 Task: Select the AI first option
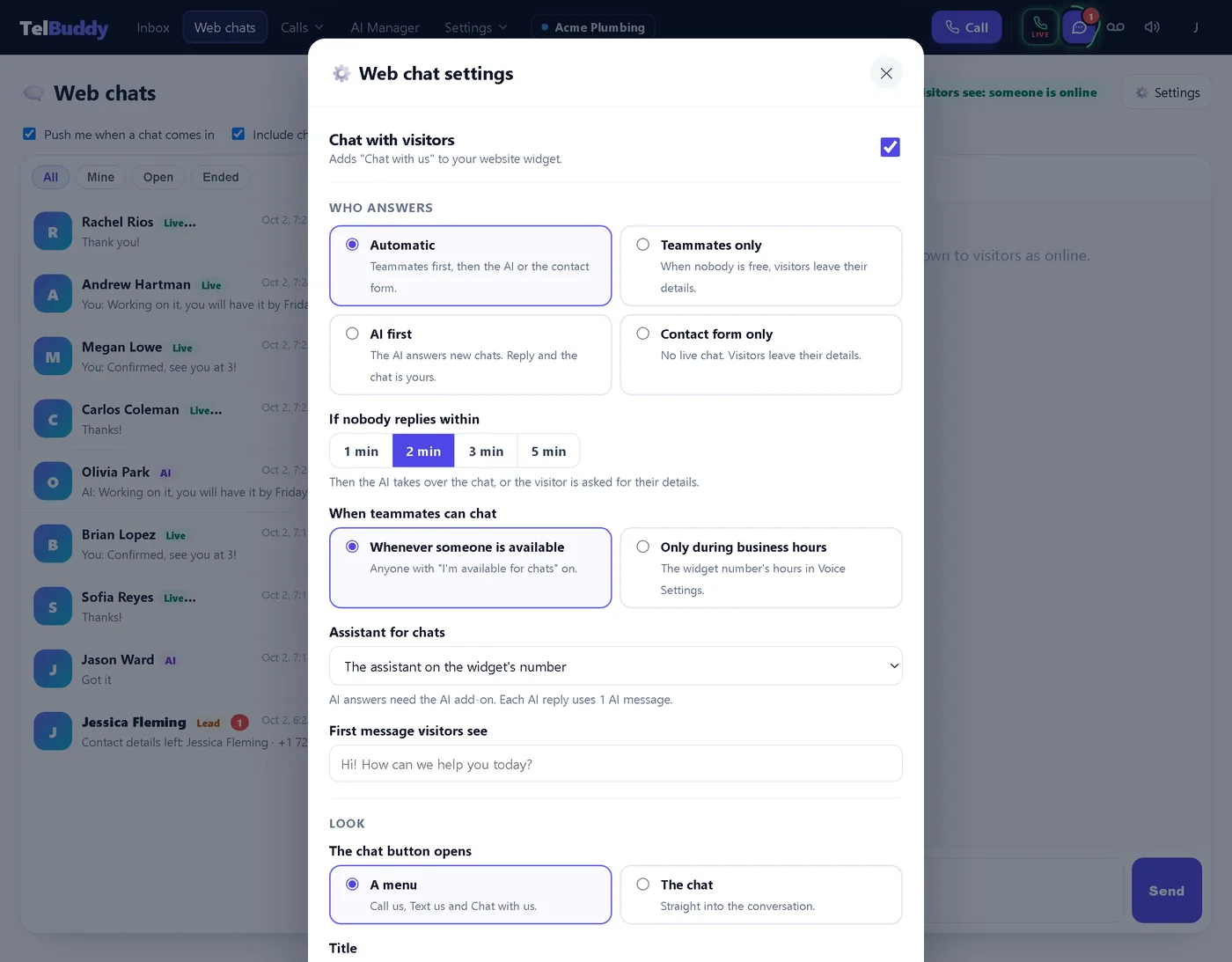[470, 355]
